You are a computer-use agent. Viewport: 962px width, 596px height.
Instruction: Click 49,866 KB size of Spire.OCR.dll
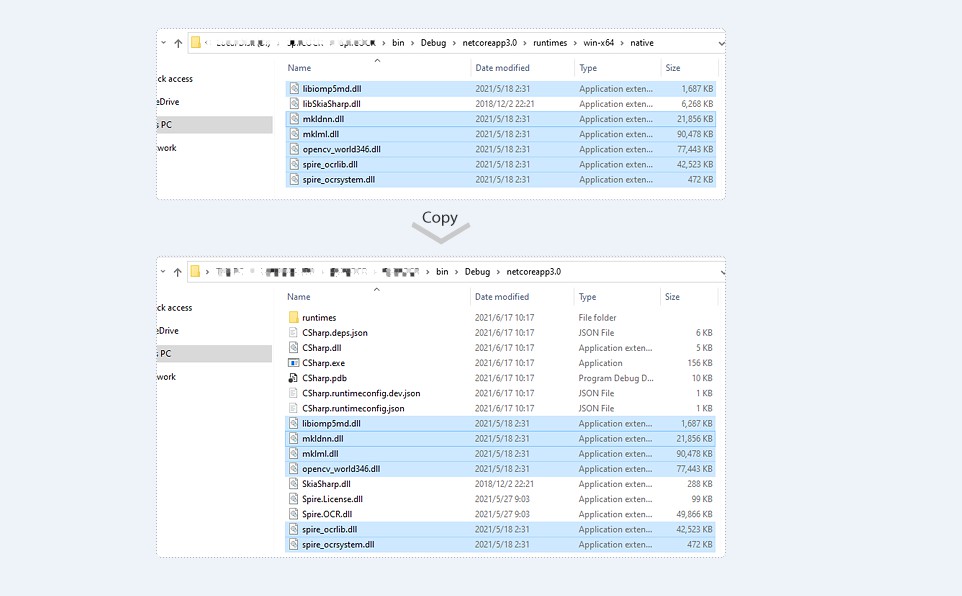(695, 514)
